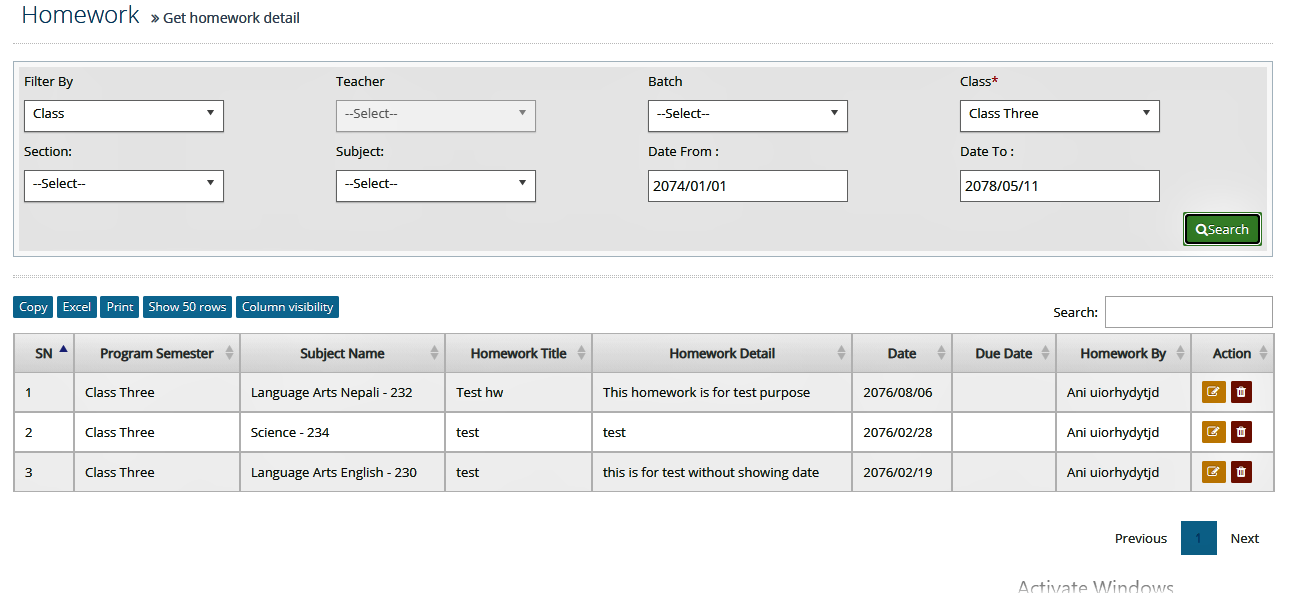Sort table by SN column arrow
1292x593 pixels.
tap(64, 349)
